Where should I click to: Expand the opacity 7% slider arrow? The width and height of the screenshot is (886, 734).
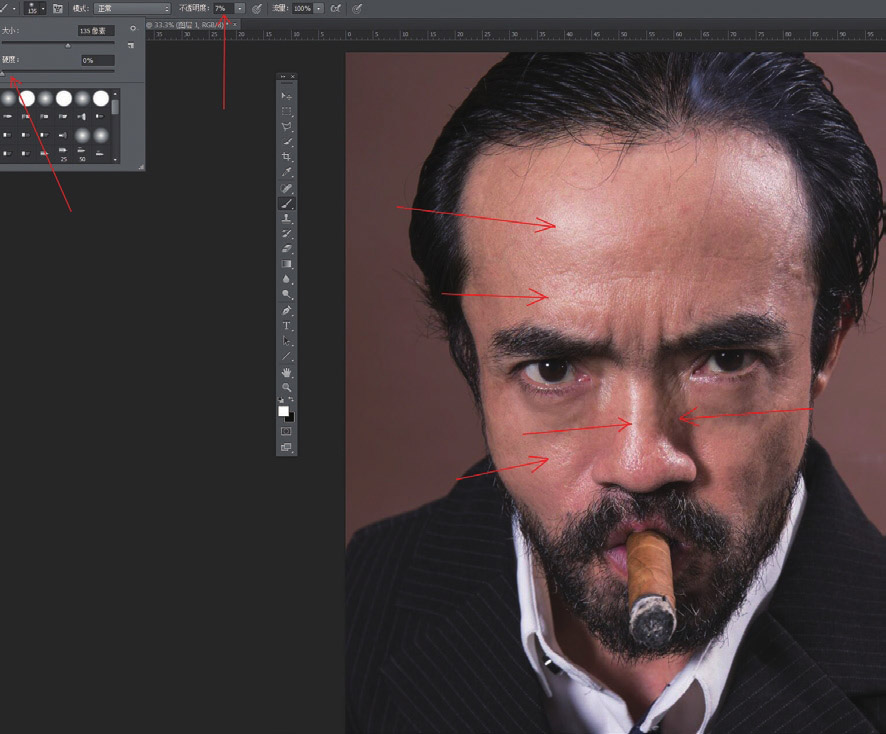[240, 8]
